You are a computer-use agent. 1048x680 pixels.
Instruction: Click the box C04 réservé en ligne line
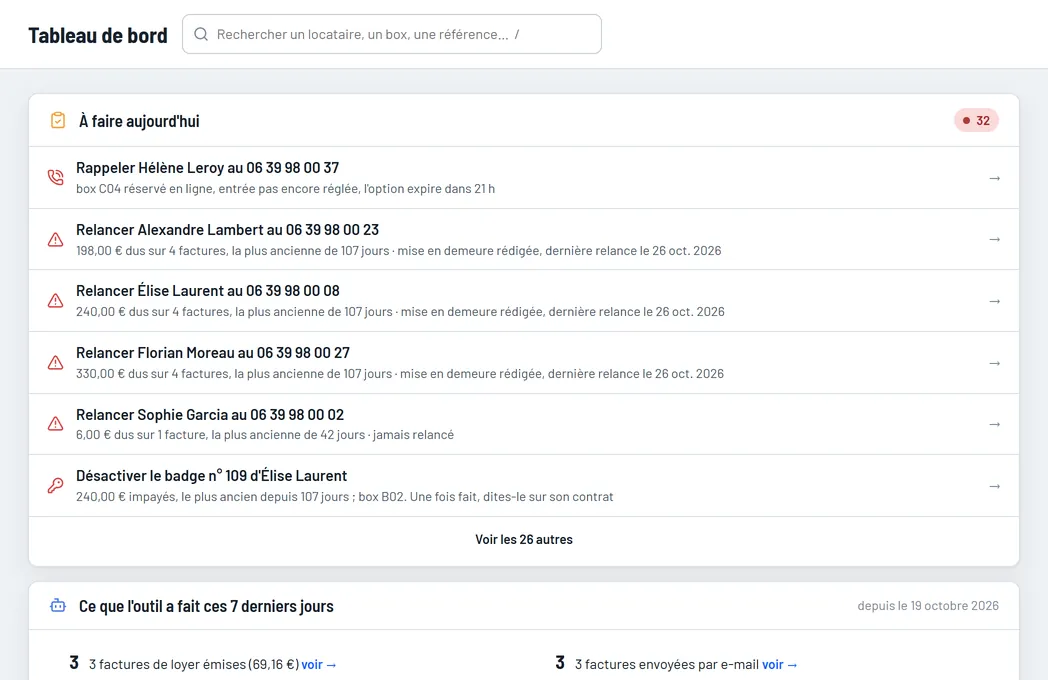[285, 189]
